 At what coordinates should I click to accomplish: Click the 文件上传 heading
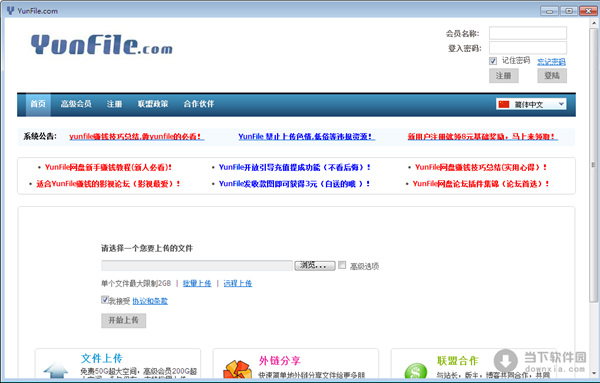pos(102,359)
